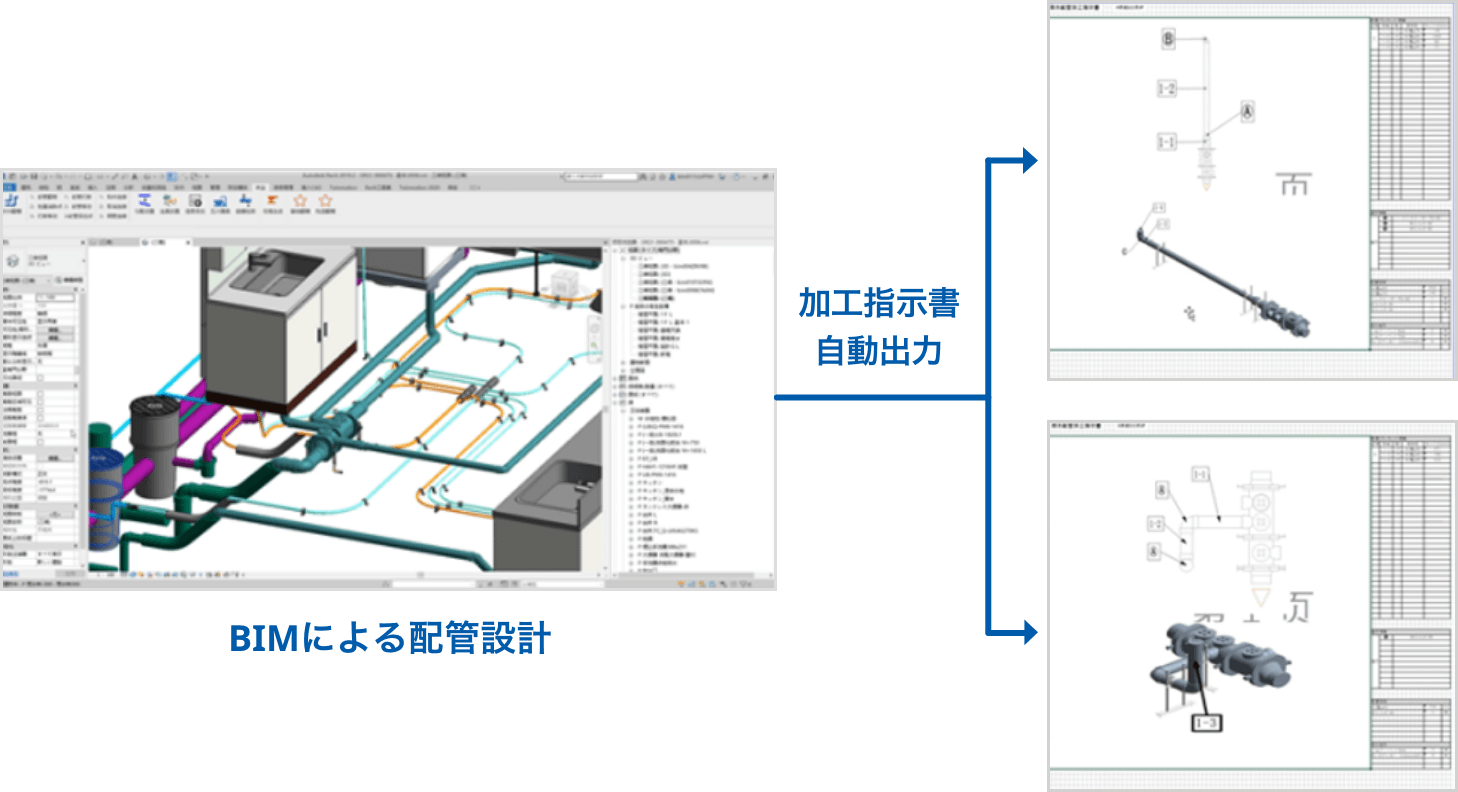Collapse the root views node in Project Browser
This screenshot has height=792, width=1458.
click(x=615, y=250)
